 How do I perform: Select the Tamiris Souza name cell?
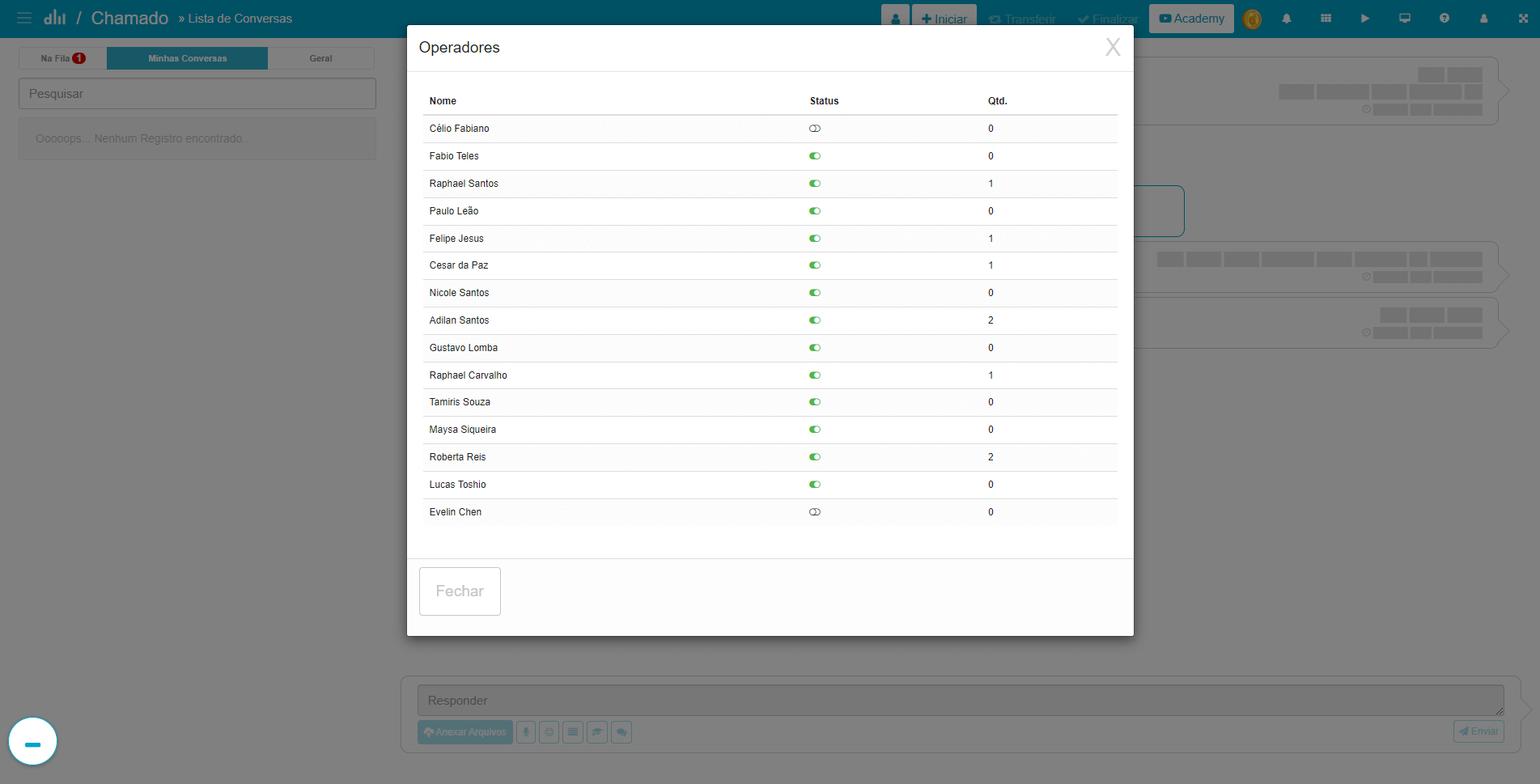click(x=460, y=402)
